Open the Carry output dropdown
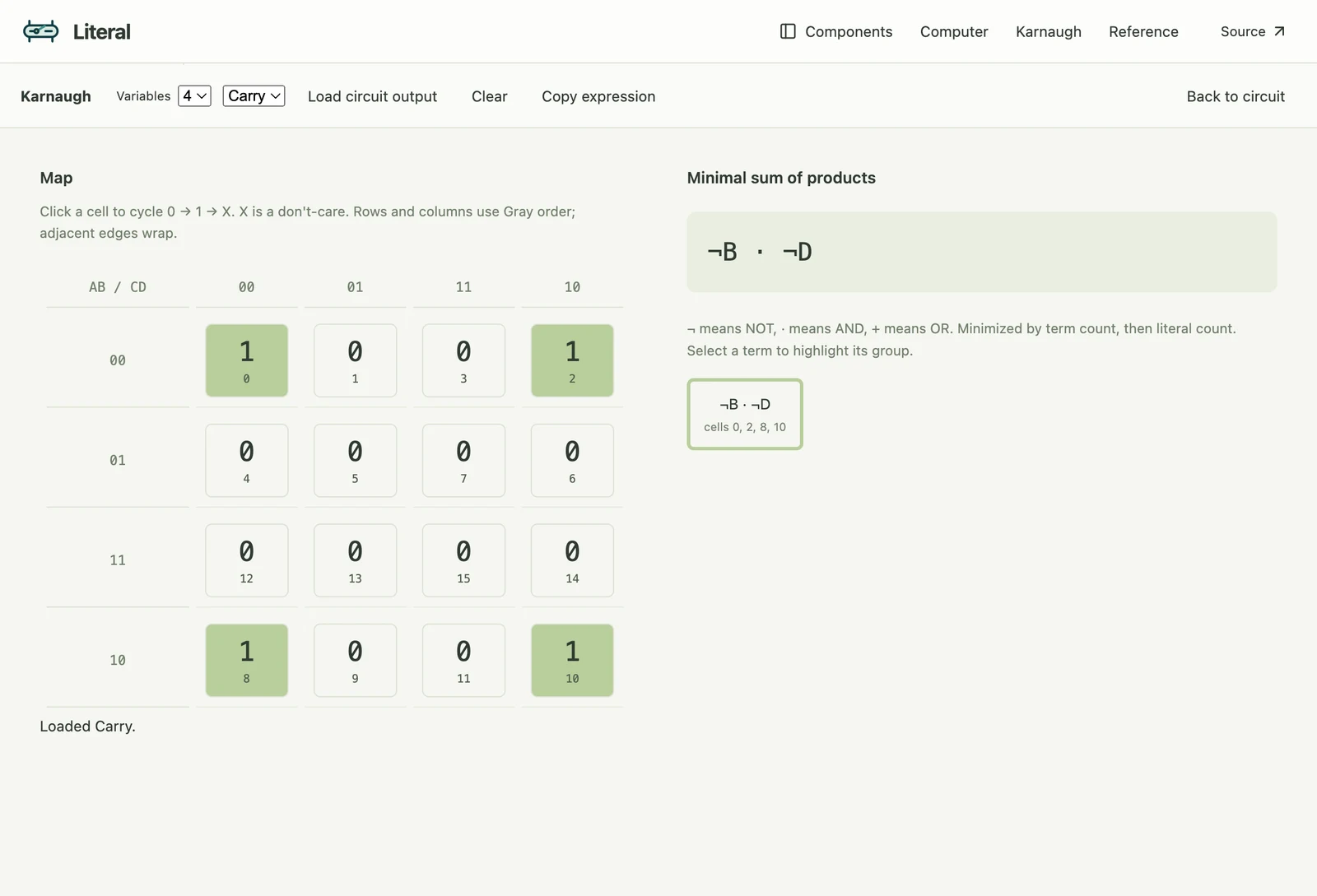Image resolution: width=1317 pixels, height=896 pixels. tap(254, 96)
